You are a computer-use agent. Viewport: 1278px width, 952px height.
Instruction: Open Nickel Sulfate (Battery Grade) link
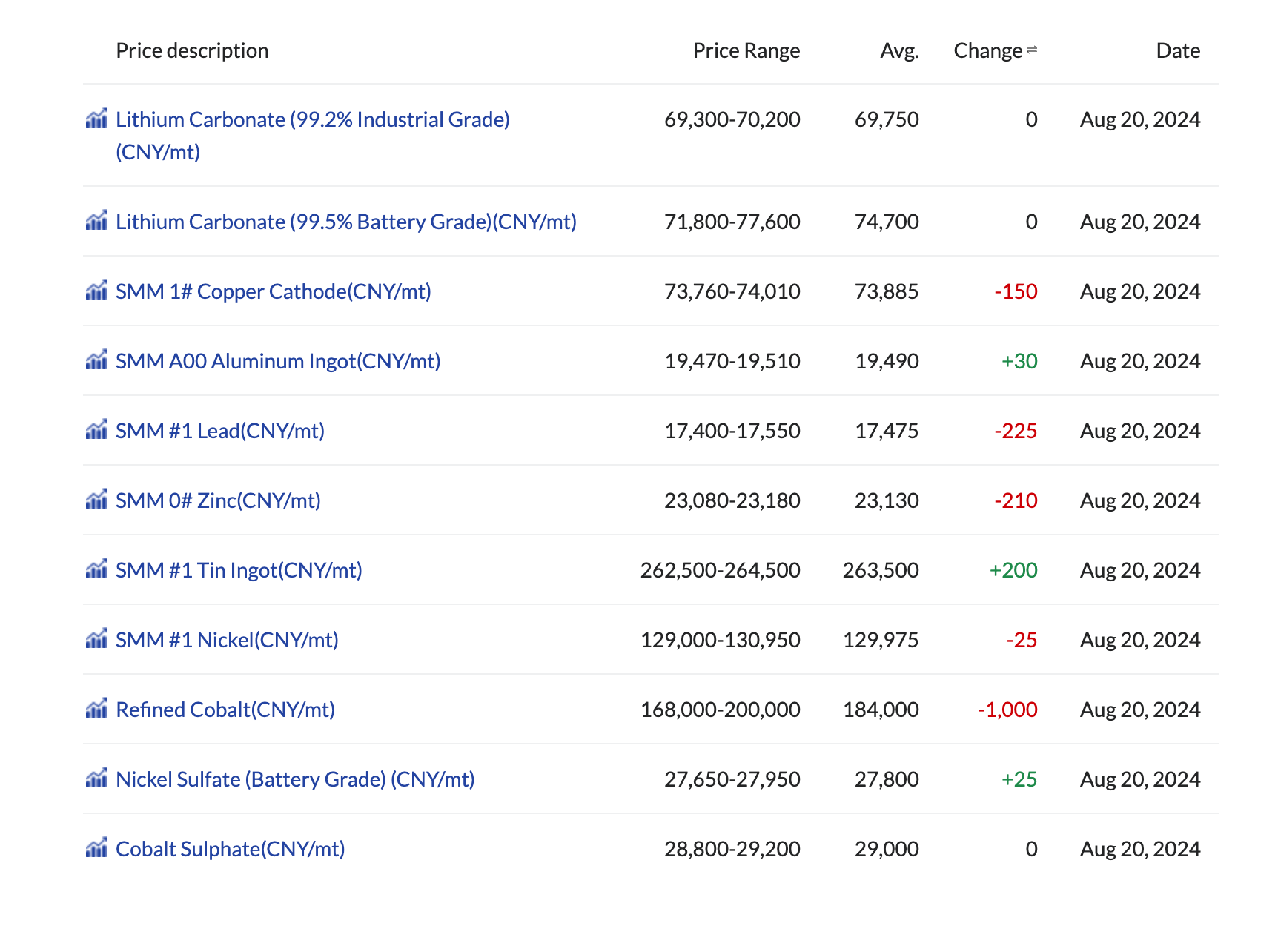point(295,779)
